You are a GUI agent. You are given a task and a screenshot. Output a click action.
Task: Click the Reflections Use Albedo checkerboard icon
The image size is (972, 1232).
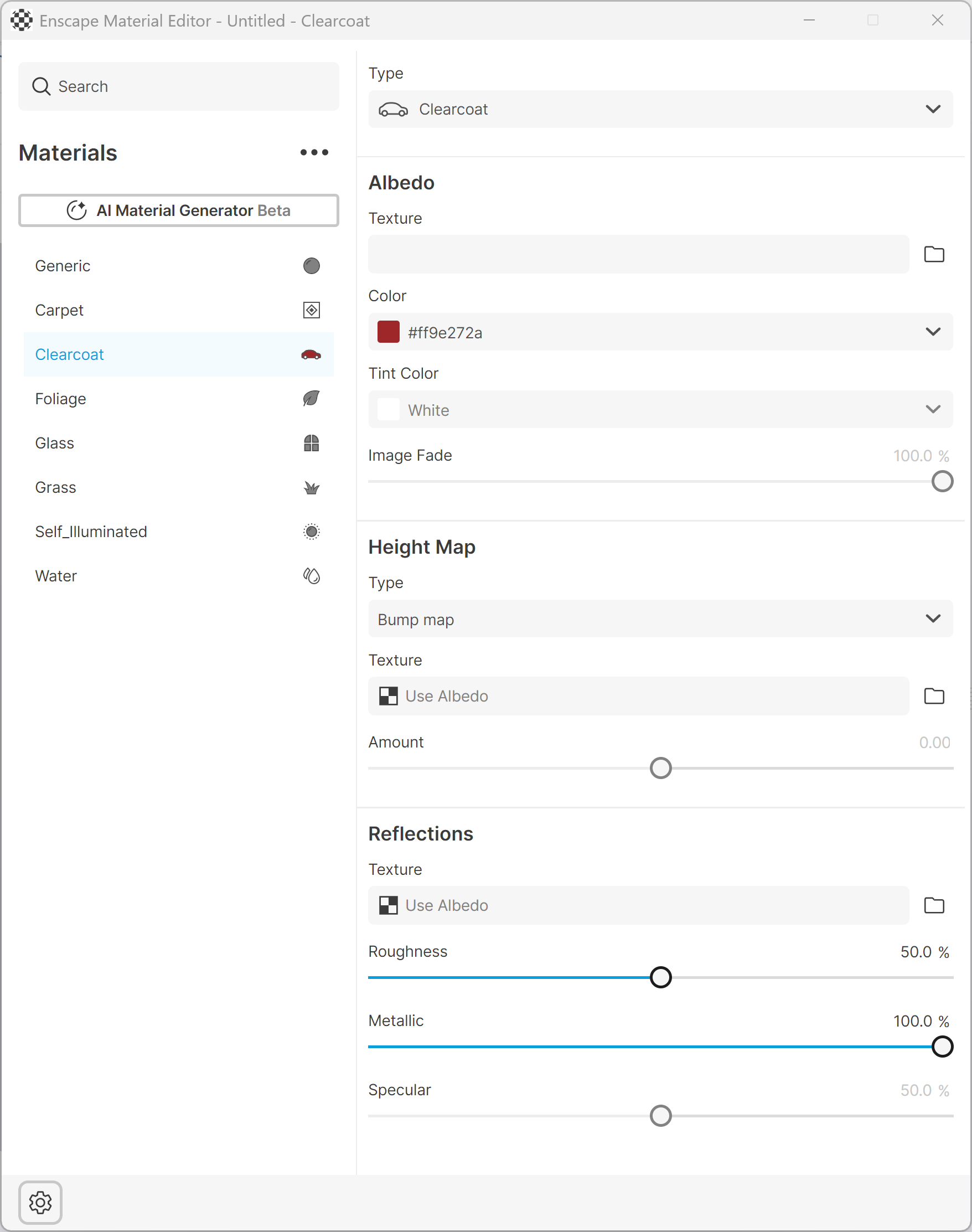coord(389,905)
